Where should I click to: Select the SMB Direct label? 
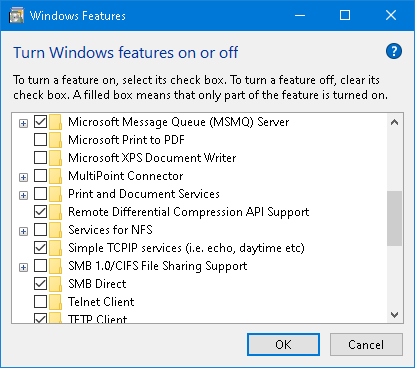point(97,284)
